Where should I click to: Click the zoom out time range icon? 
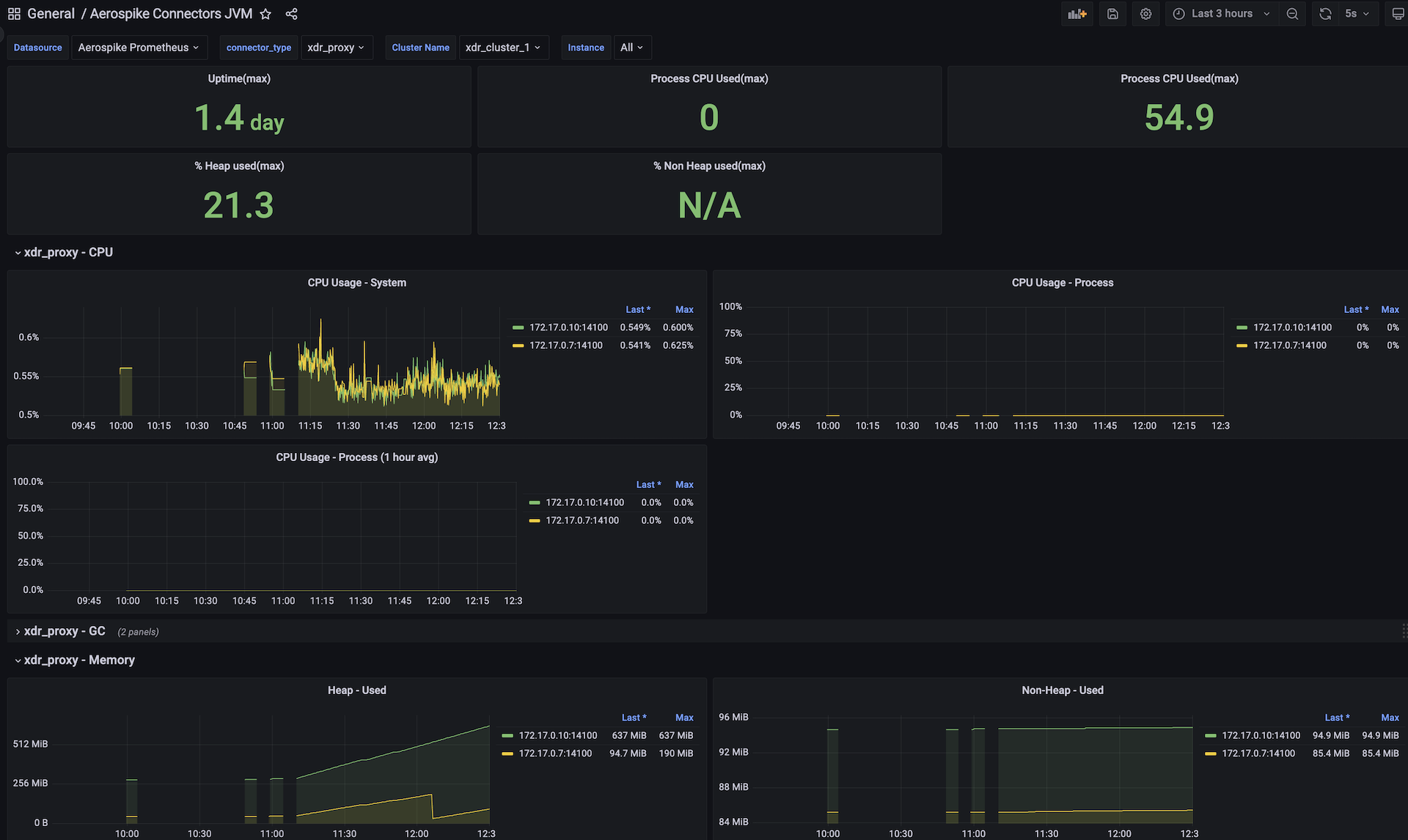[x=1292, y=14]
